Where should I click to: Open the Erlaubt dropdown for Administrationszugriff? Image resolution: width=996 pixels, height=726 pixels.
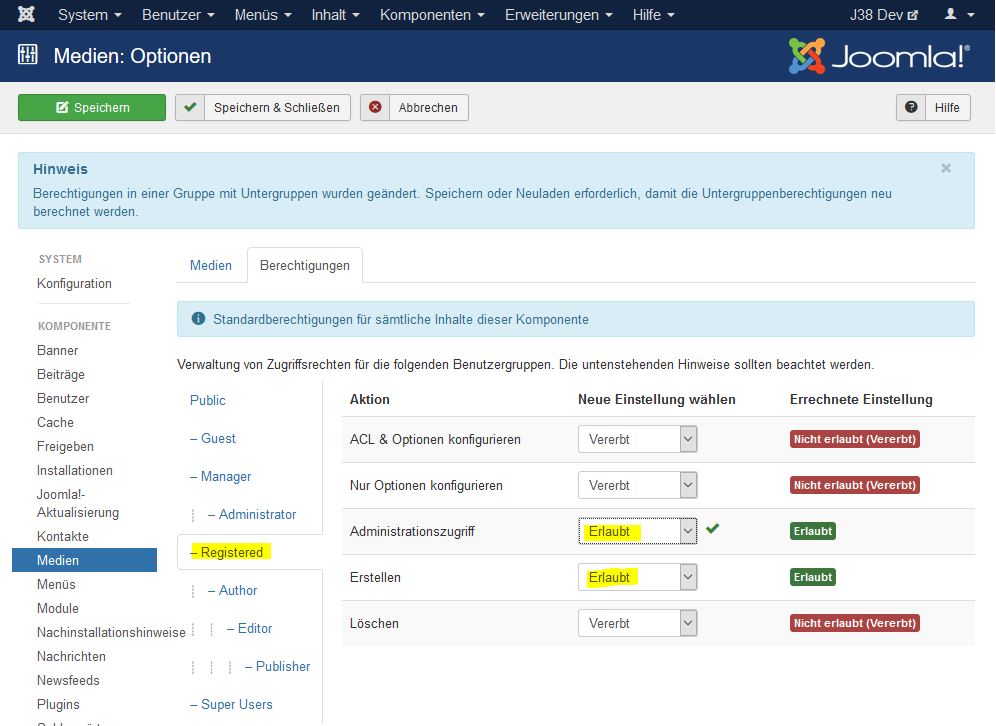click(x=637, y=530)
